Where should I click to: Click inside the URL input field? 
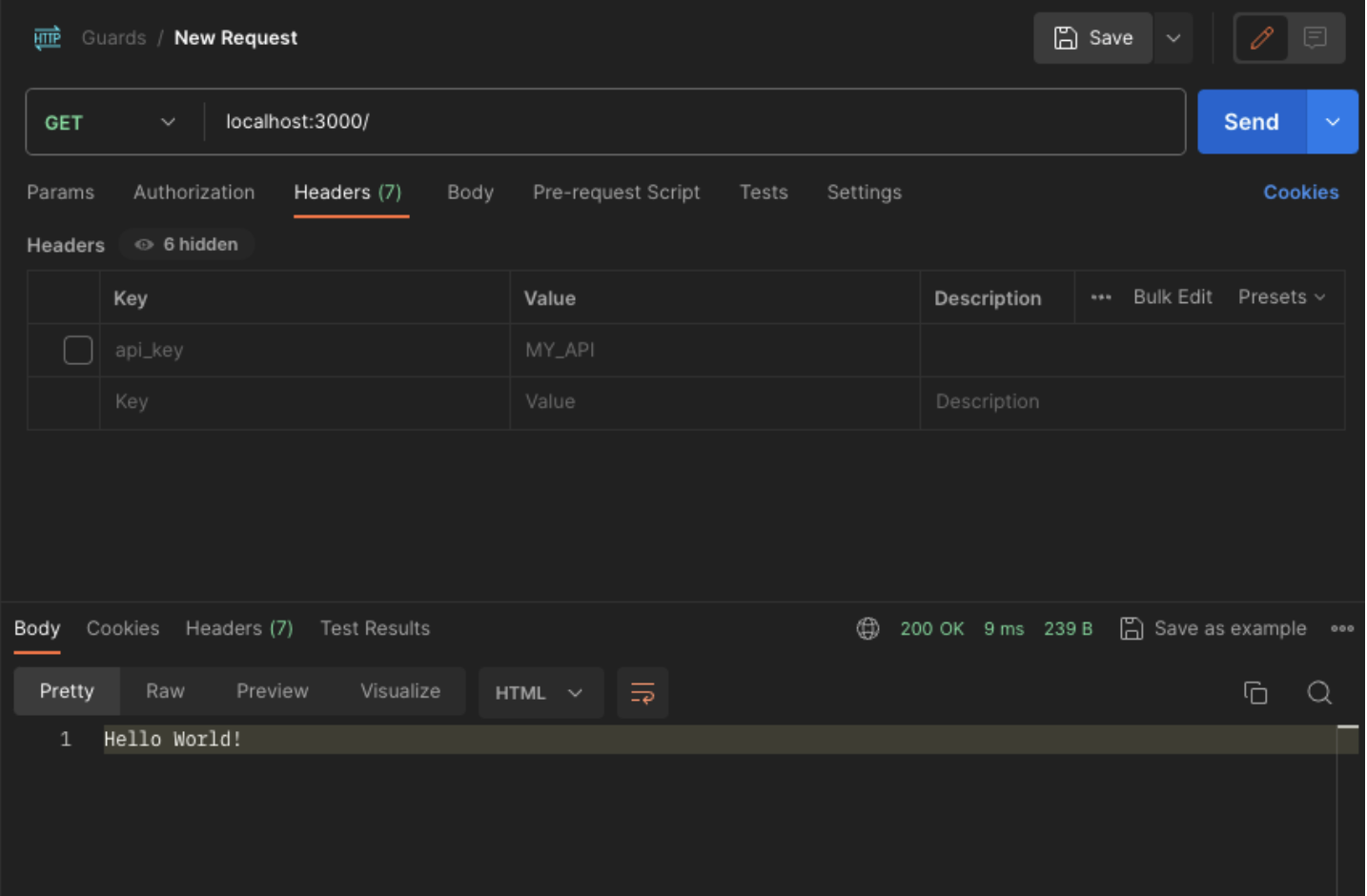[x=667, y=121]
